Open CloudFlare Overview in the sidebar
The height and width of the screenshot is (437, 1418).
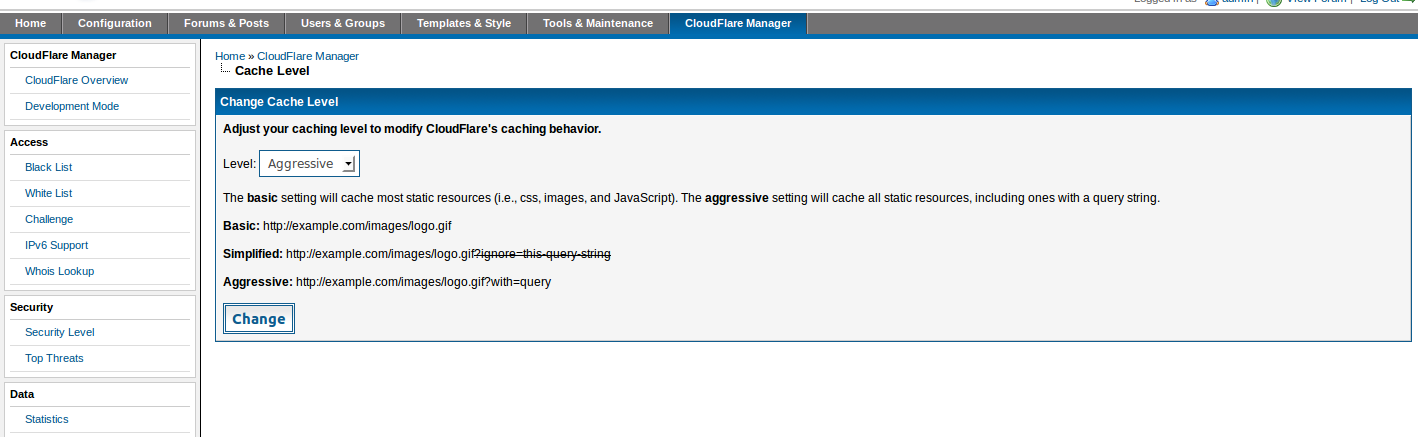pos(76,80)
